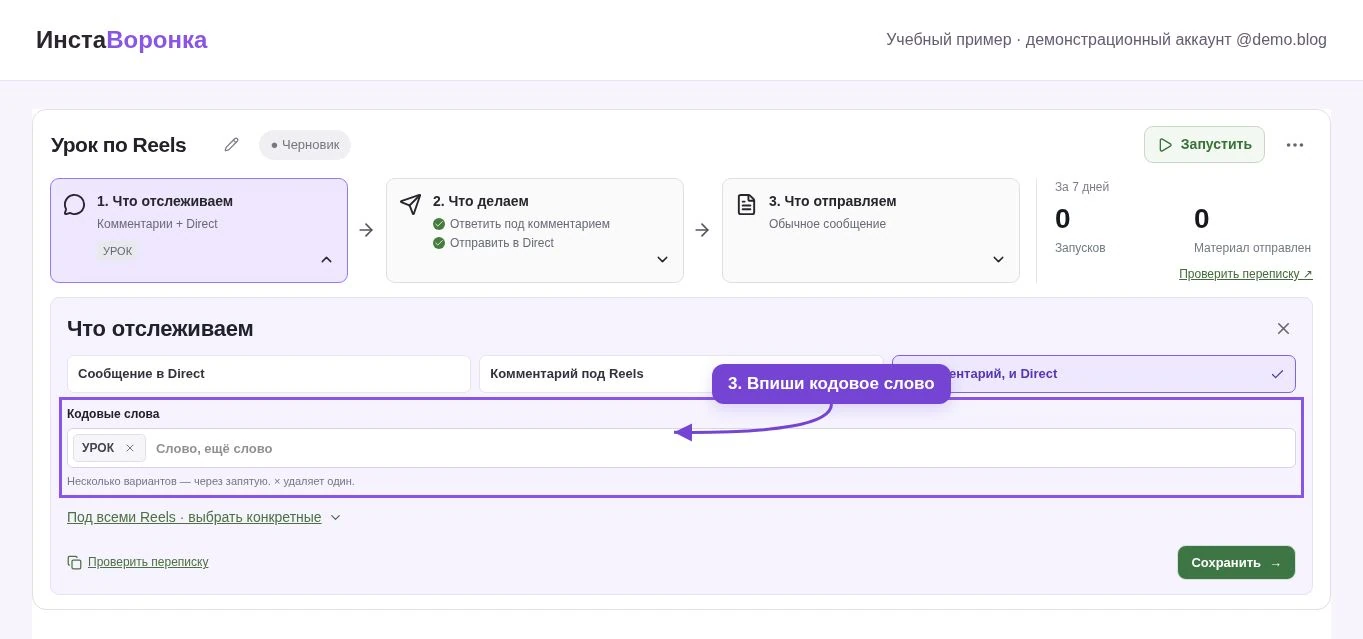Click the copy icon beside Проверить переписку
The height and width of the screenshot is (639, 1363).
[75, 563]
